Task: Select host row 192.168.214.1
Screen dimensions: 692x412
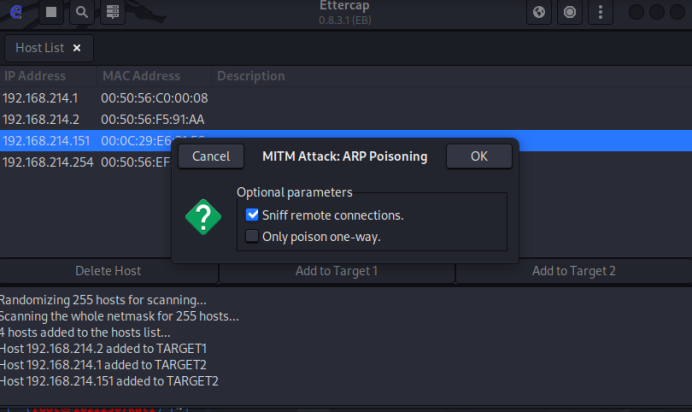Action: tap(346, 98)
